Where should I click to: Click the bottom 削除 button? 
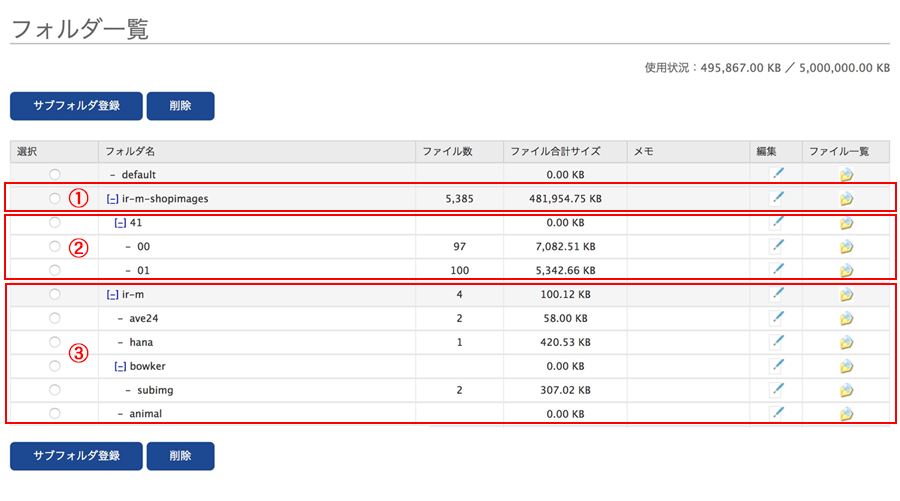180,456
